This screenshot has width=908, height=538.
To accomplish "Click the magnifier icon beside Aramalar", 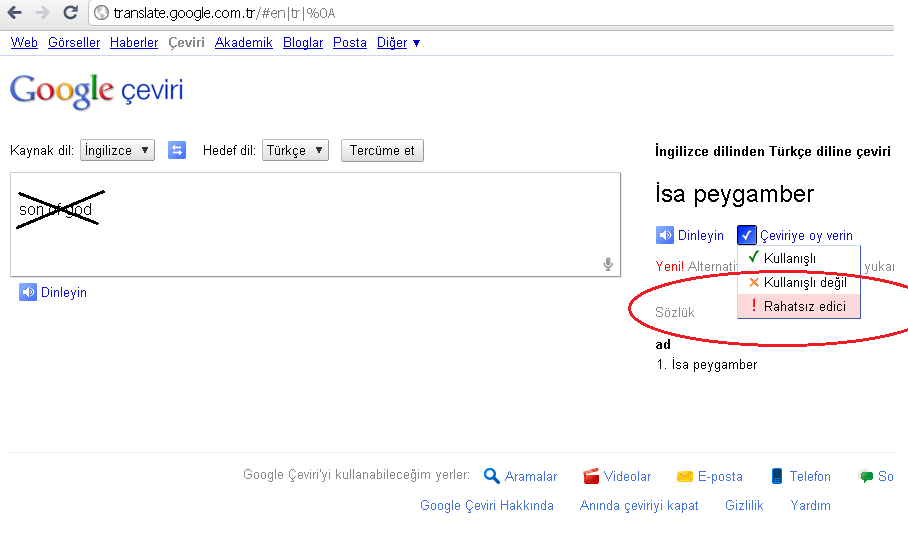I will point(491,475).
